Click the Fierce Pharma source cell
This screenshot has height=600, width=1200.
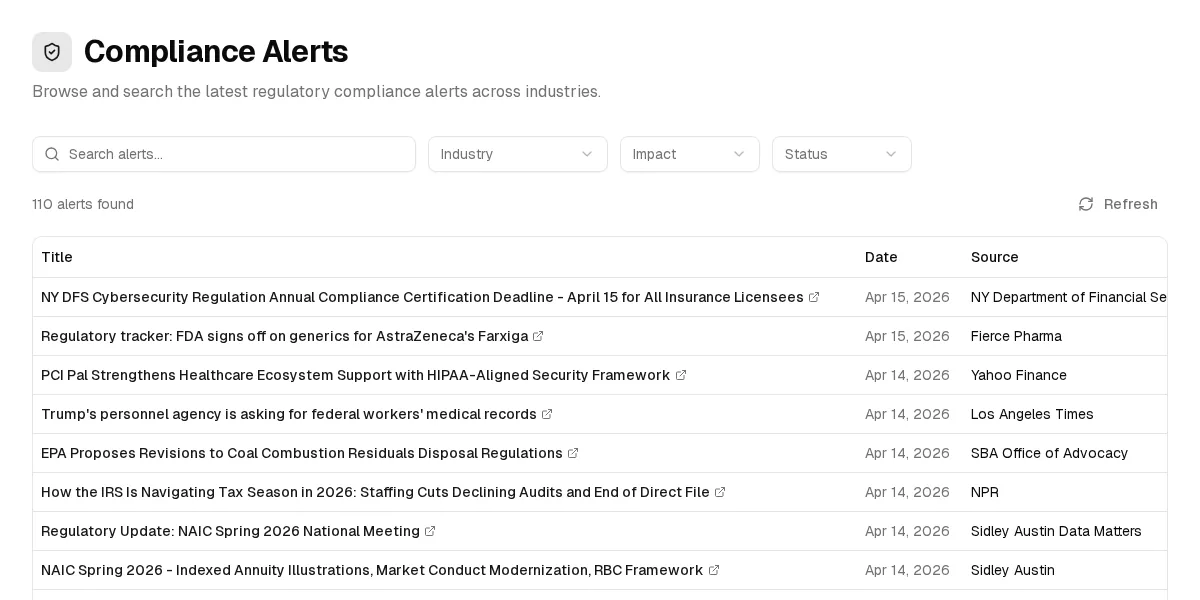(1016, 336)
